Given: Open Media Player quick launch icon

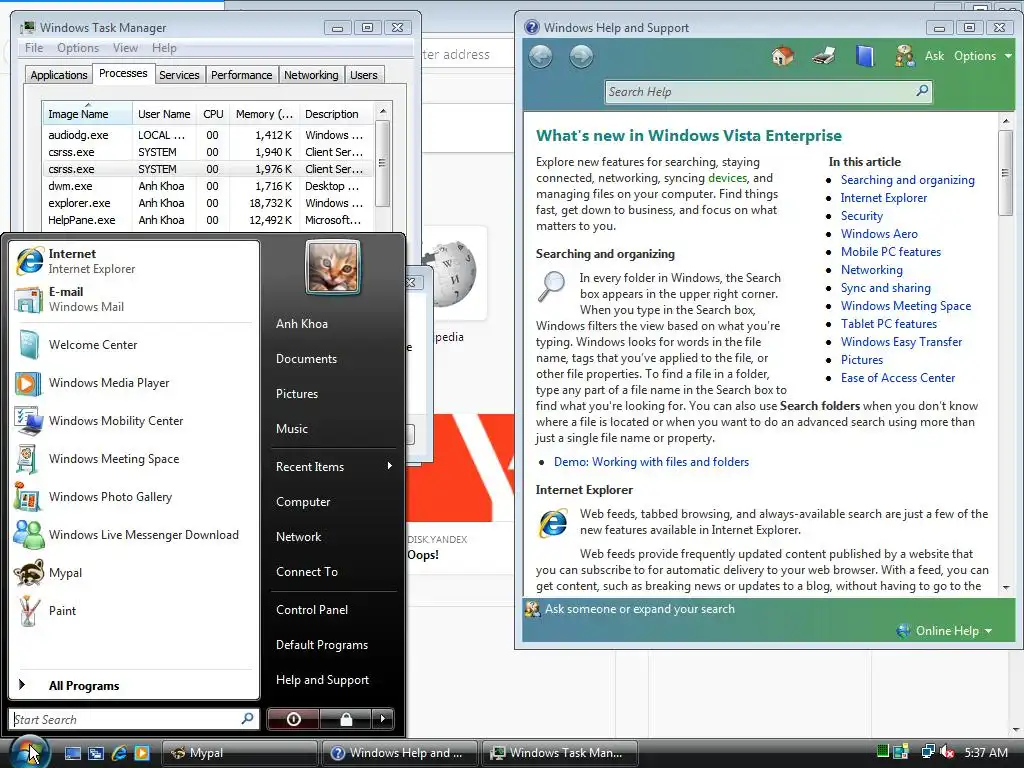Looking at the screenshot, I should pyautogui.click(x=142, y=753).
